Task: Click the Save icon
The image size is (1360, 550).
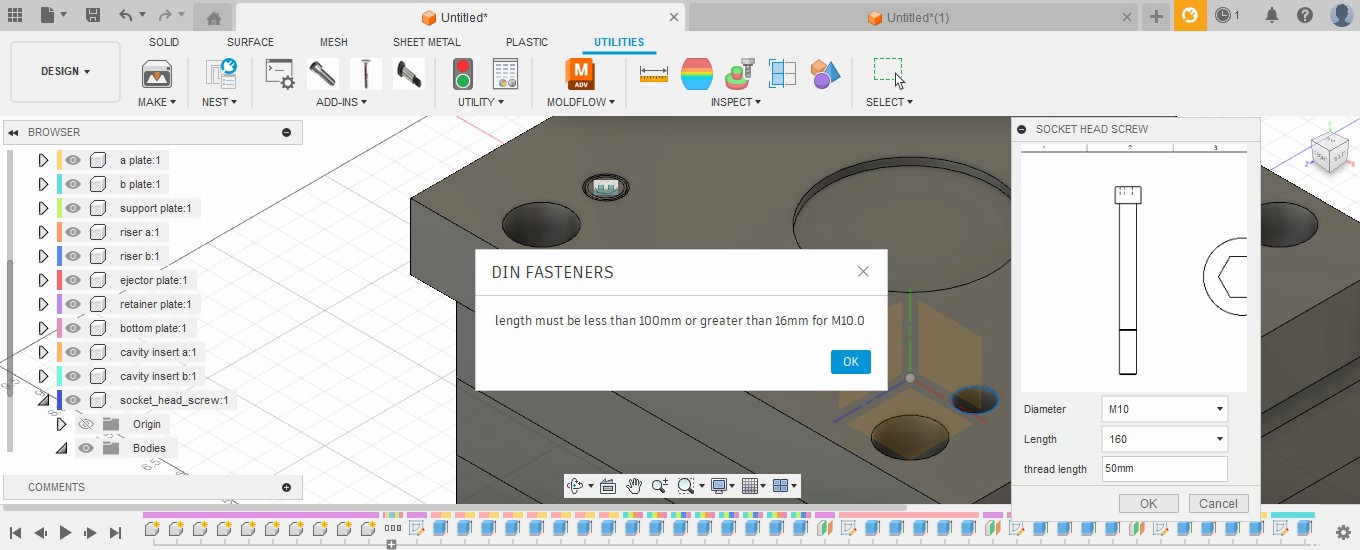Action: (92, 15)
